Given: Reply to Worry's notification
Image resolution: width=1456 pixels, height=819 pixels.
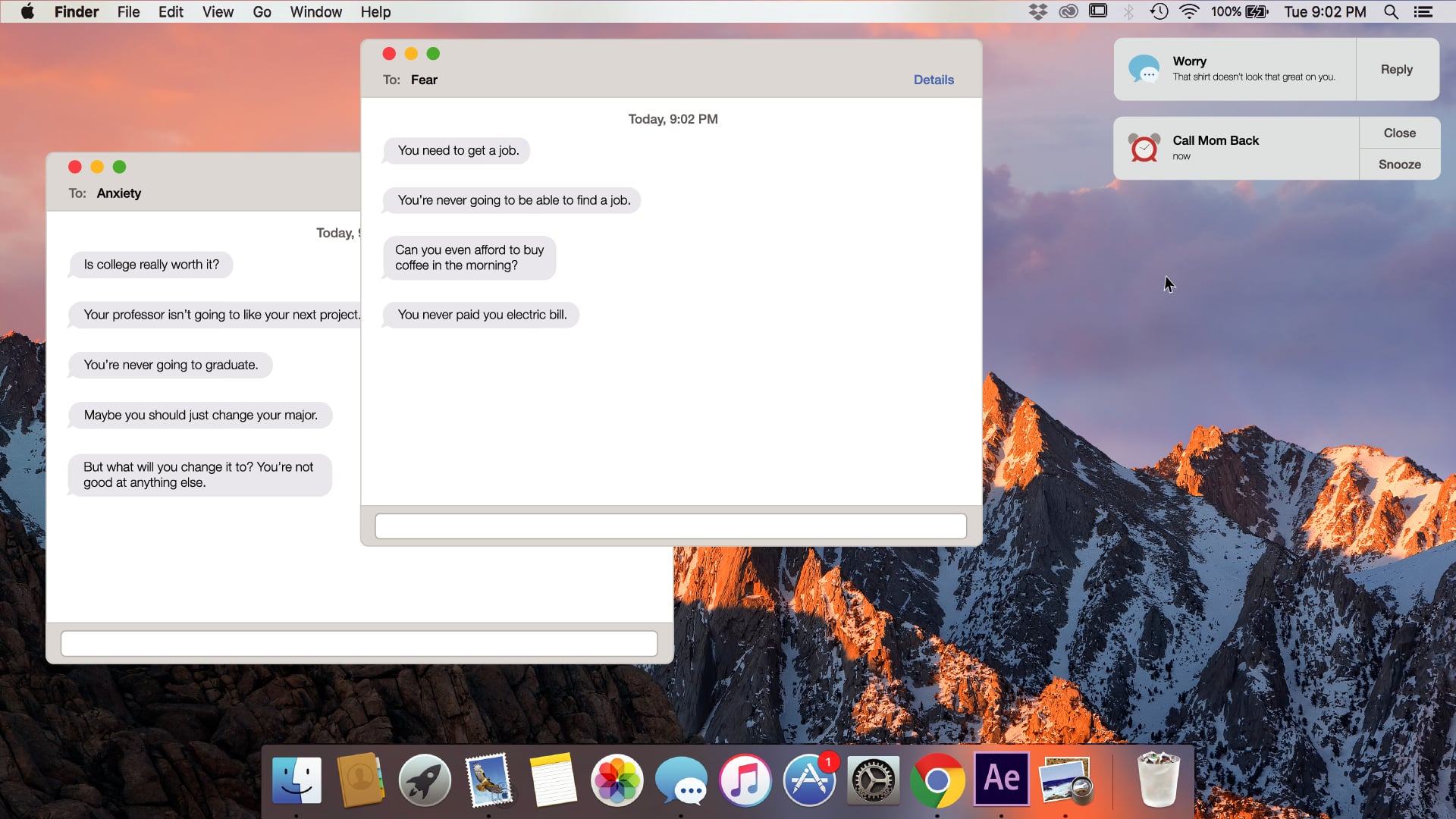Looking at the screenshot, I should pos(1396,69).
